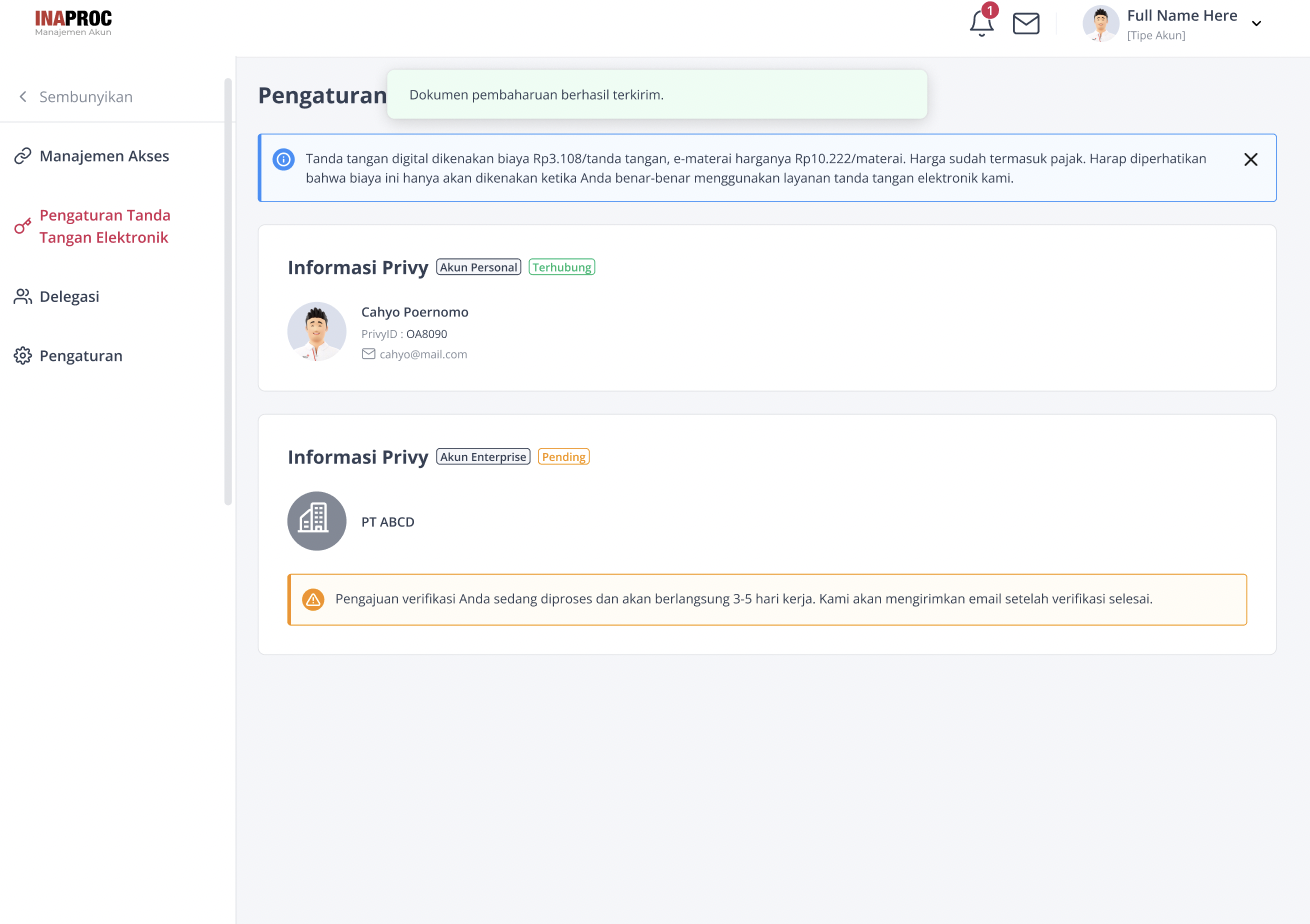Click the gear icon beside Pengaturan
1310x924 pixels.
point(22,356)
